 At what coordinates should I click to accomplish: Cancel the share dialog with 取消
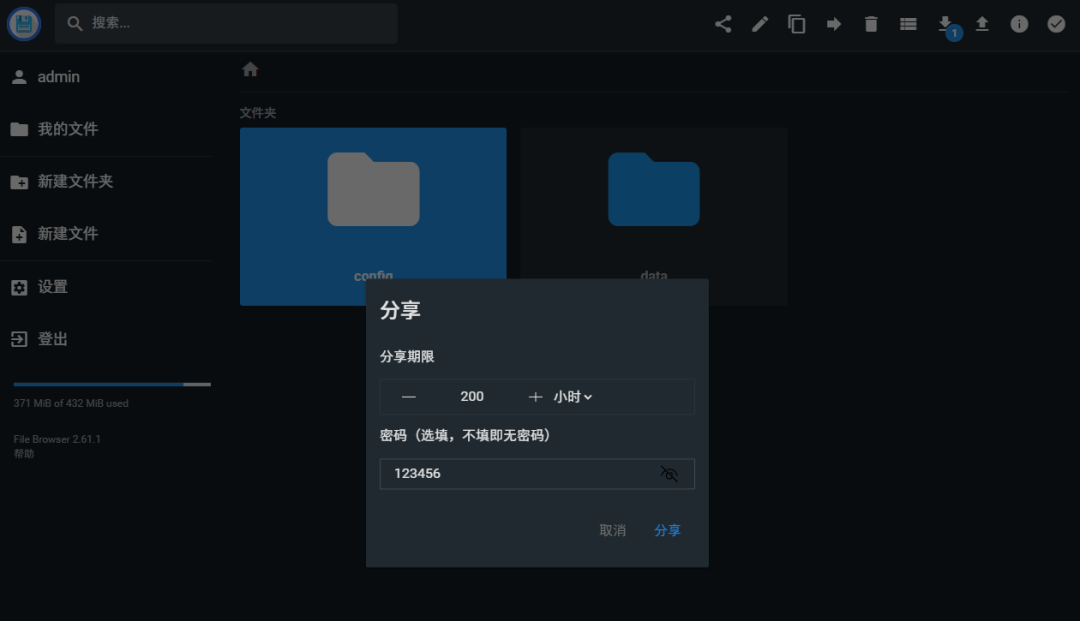click(x=613, y=531)
